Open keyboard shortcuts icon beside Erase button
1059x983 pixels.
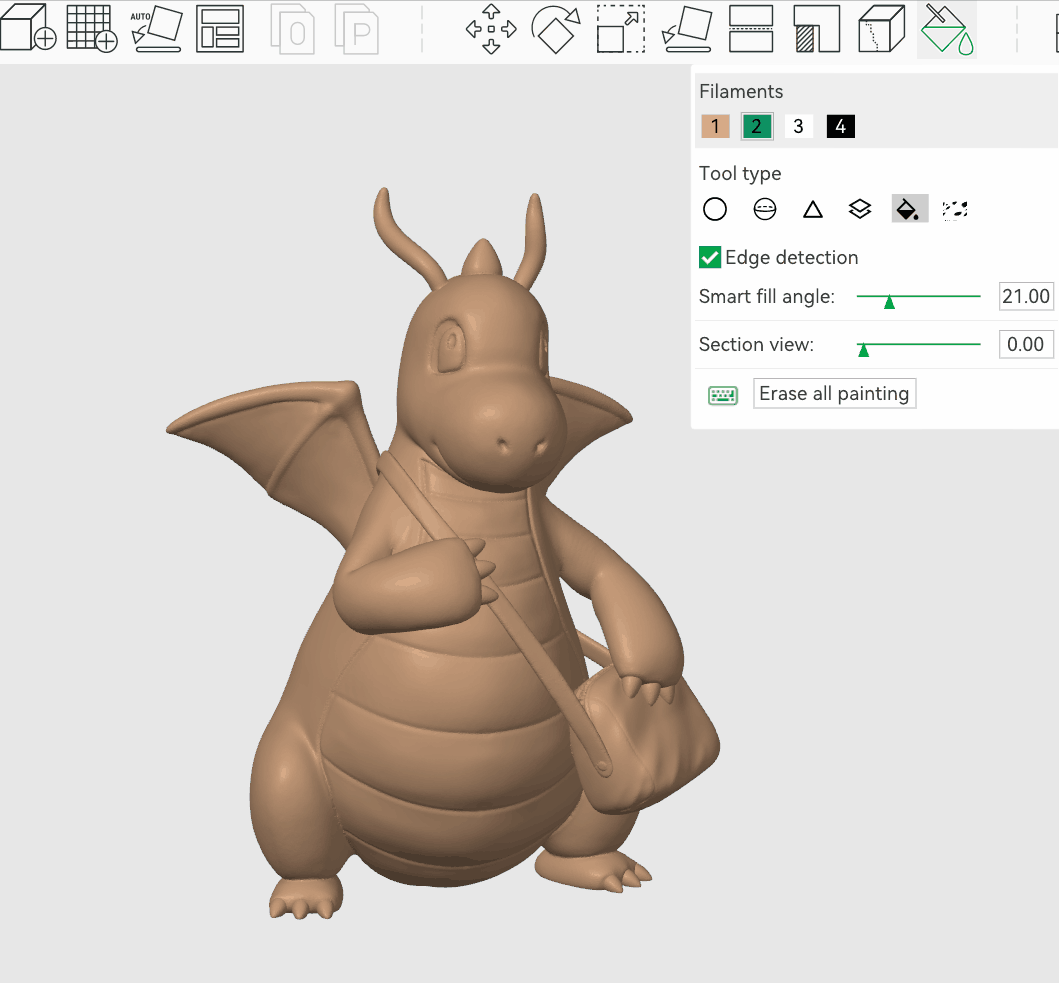click(723, 395)
